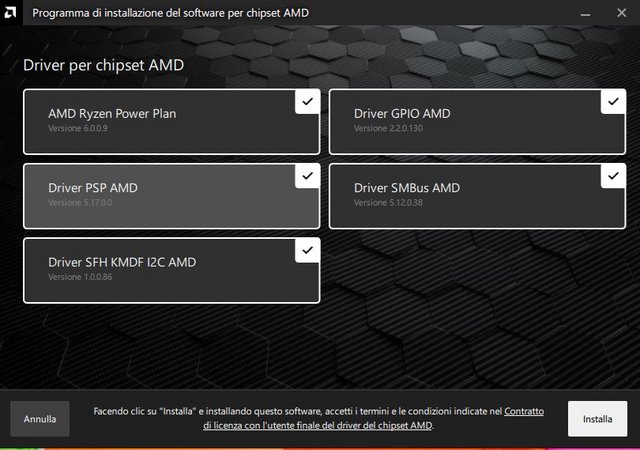Image resolution: width=640 pixels, height=450 pixels.
Task: Click the Versione 2.2.0.130 text
Action: 388,128
